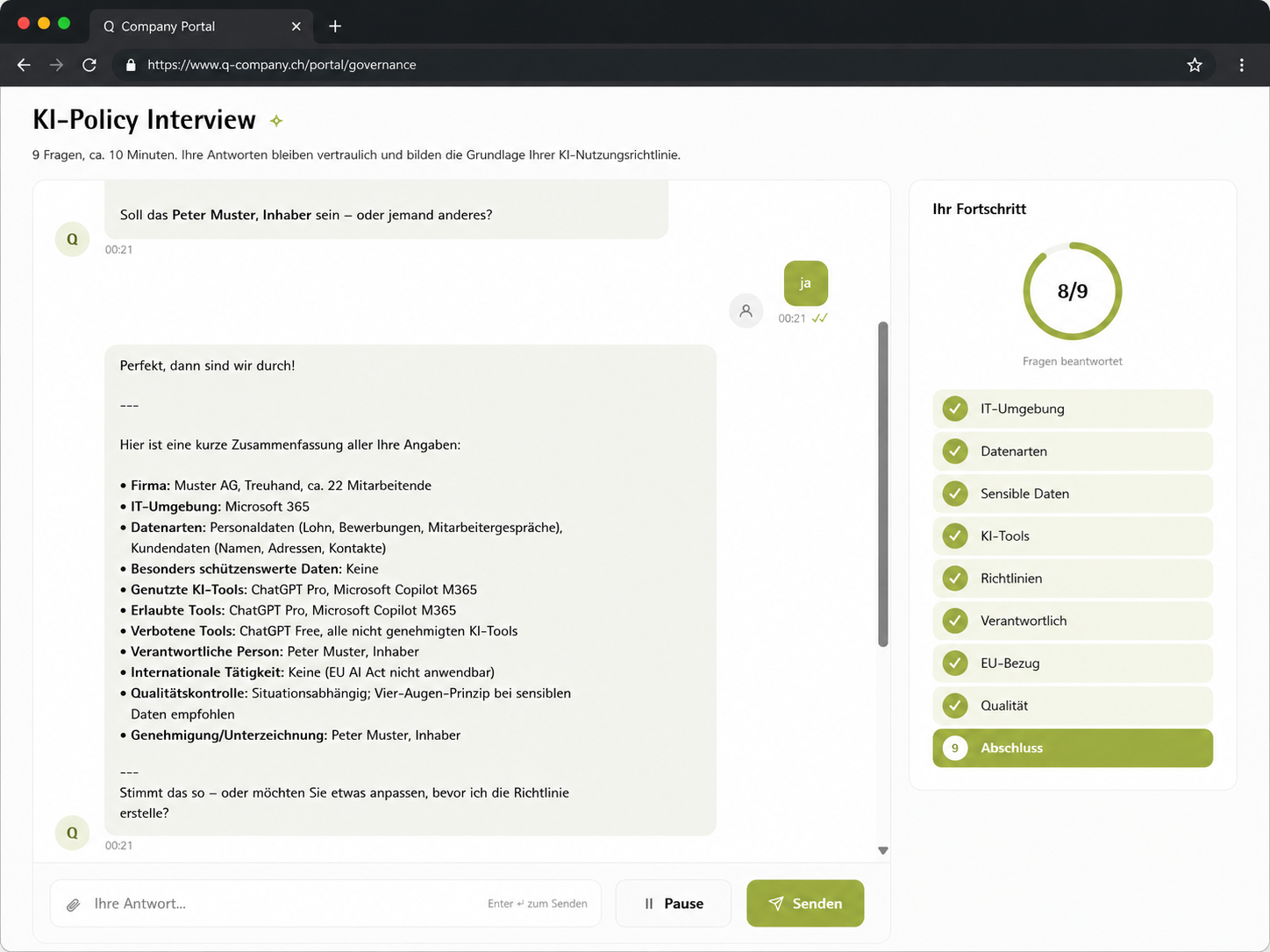Select the Company Portal tab

point(202,26)
